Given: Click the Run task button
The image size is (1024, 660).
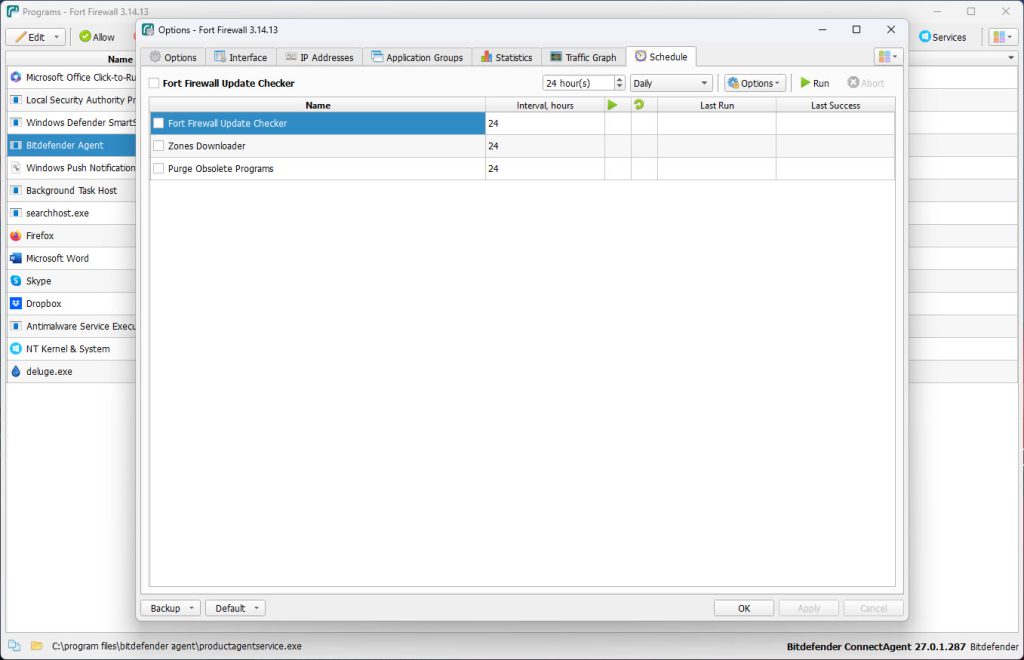Looking at the screenshot, I should [815, 84].
